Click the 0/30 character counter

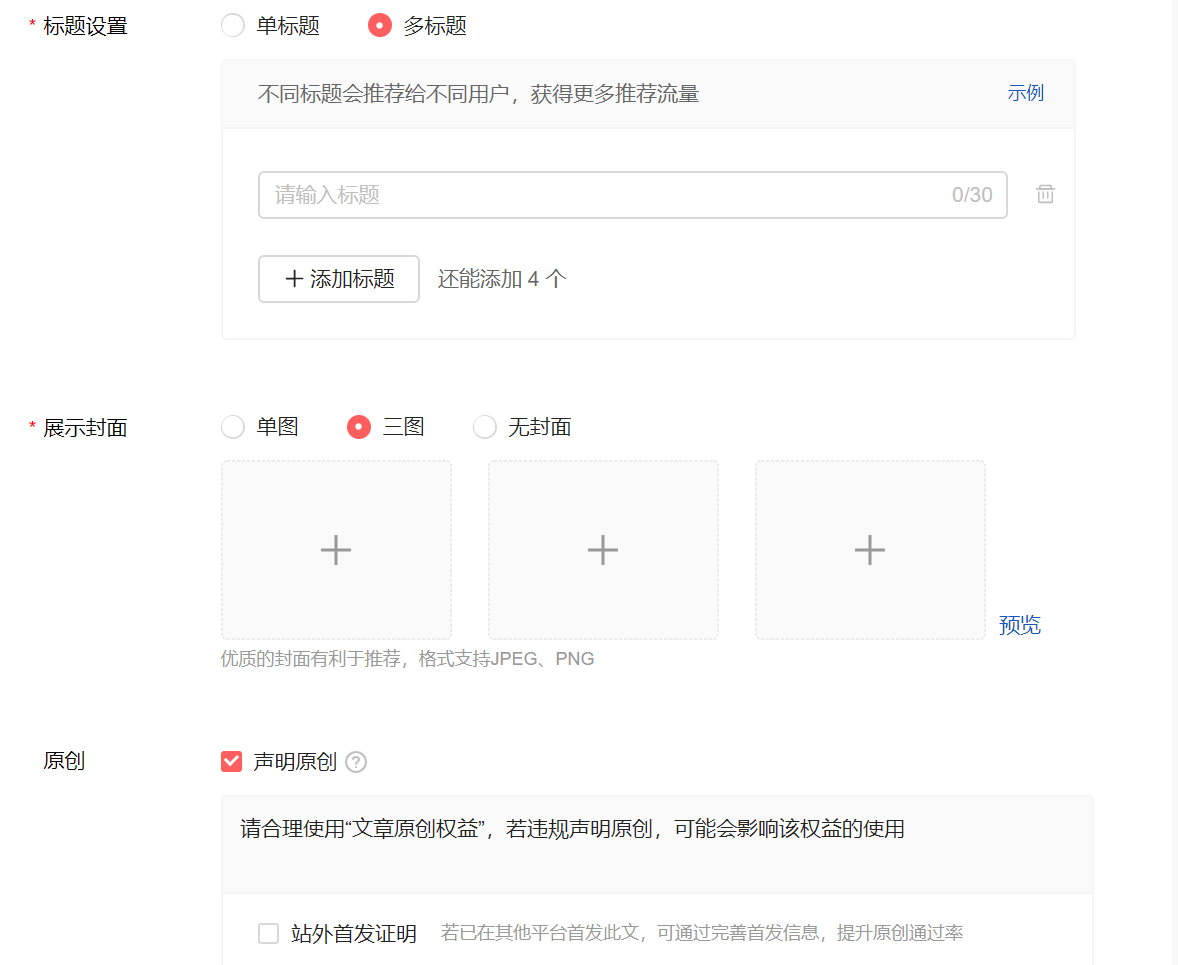click(x=972, y=195)
